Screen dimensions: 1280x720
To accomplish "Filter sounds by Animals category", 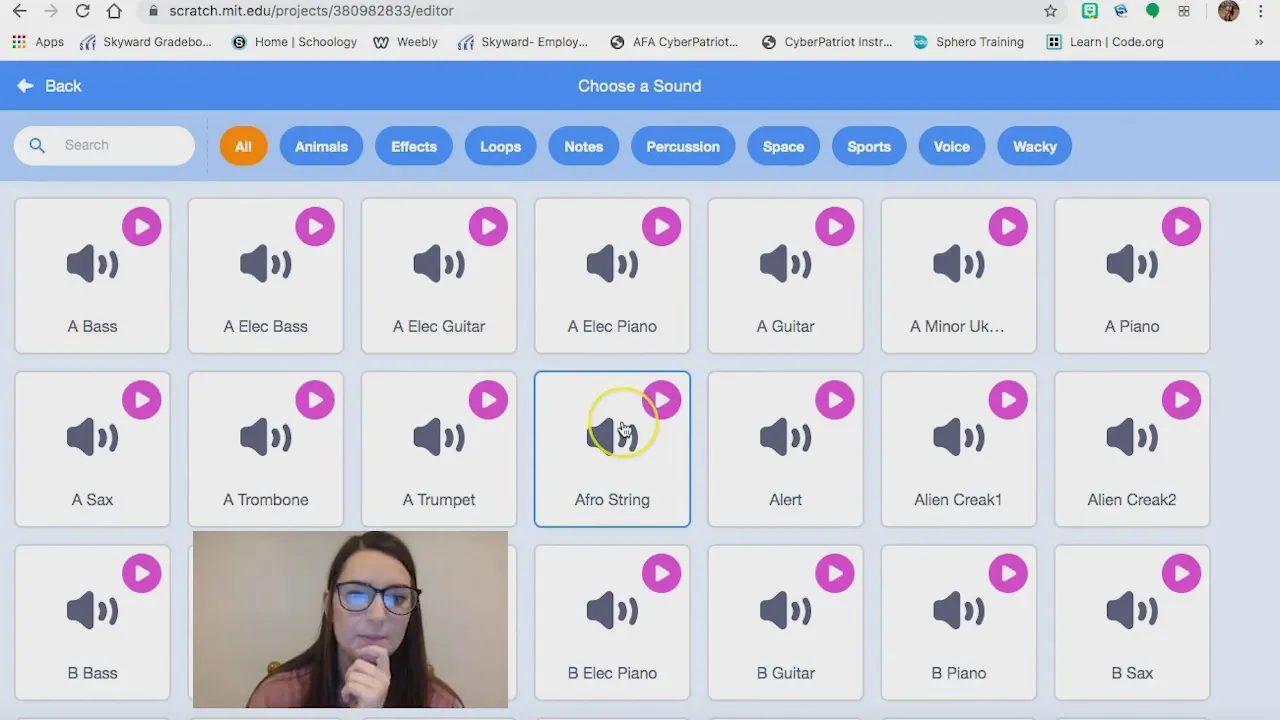I will pyautogui.click(x=321, y=146).
